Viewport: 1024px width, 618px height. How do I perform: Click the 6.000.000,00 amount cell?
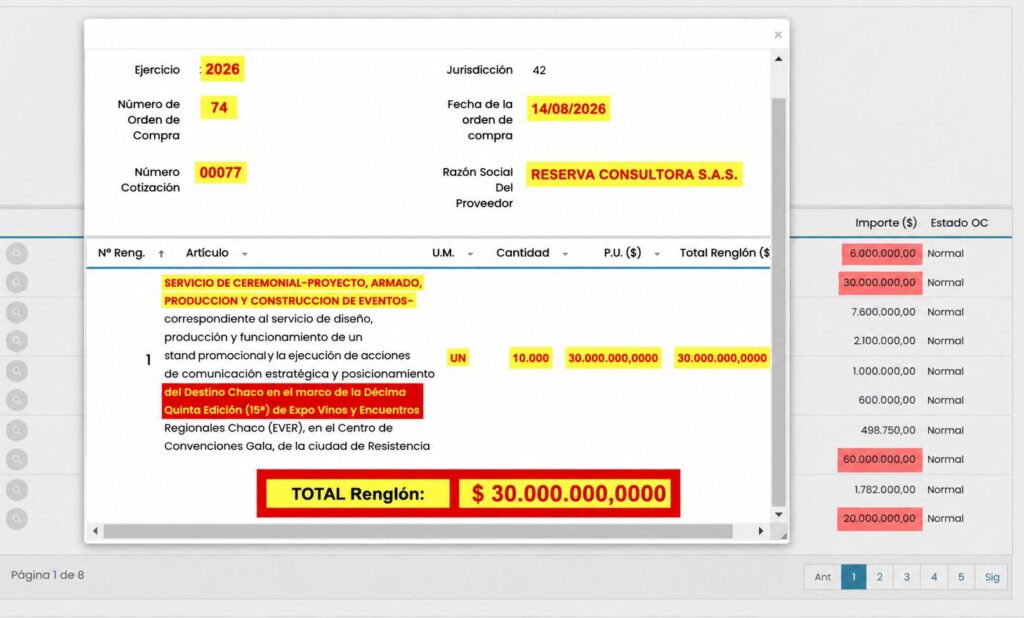tap(882, 253)
